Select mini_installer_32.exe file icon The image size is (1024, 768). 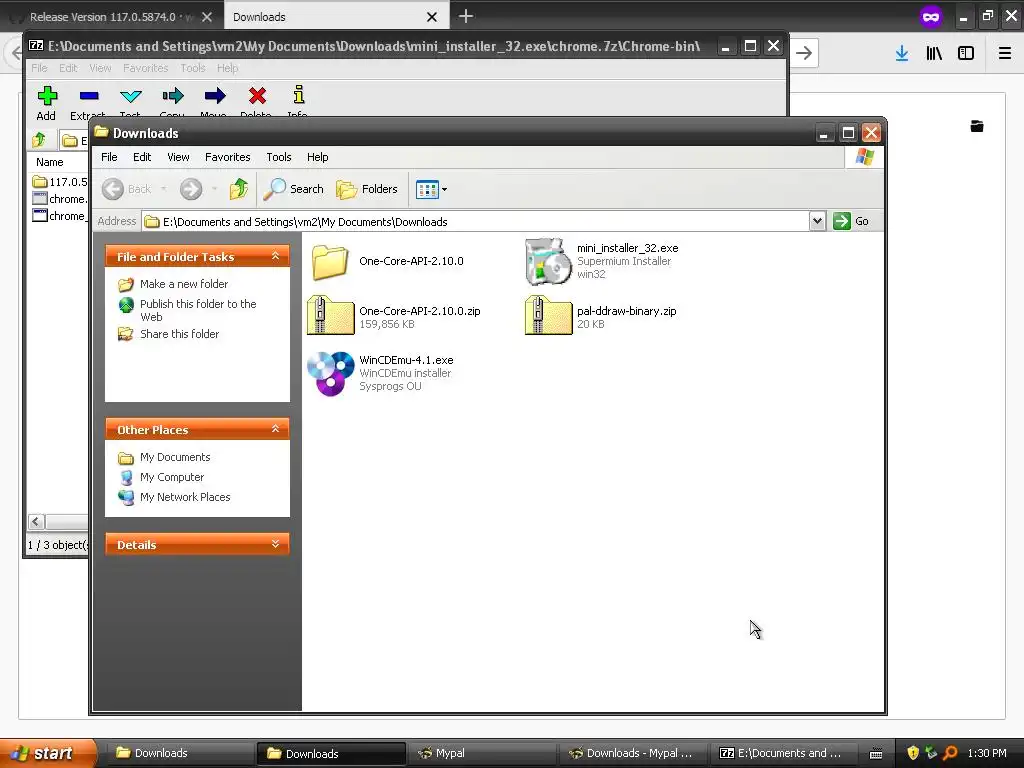[548, 261]
